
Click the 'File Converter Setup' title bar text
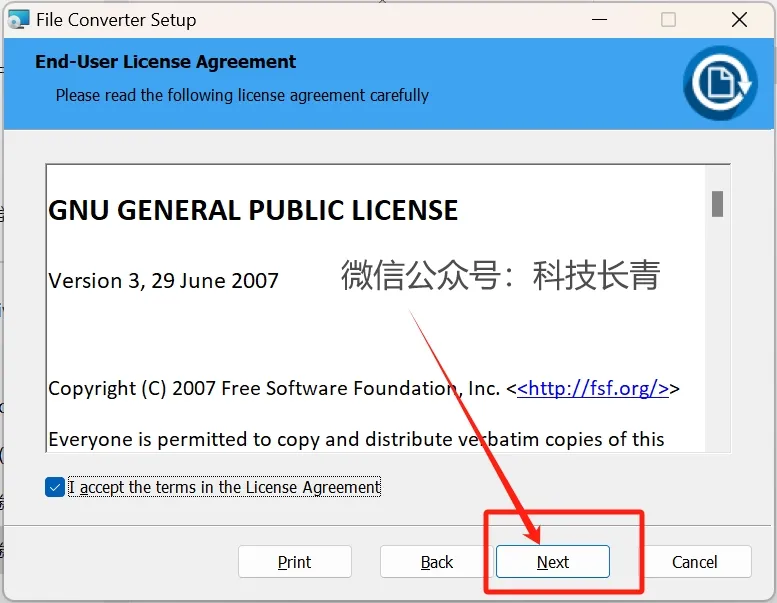116,20
